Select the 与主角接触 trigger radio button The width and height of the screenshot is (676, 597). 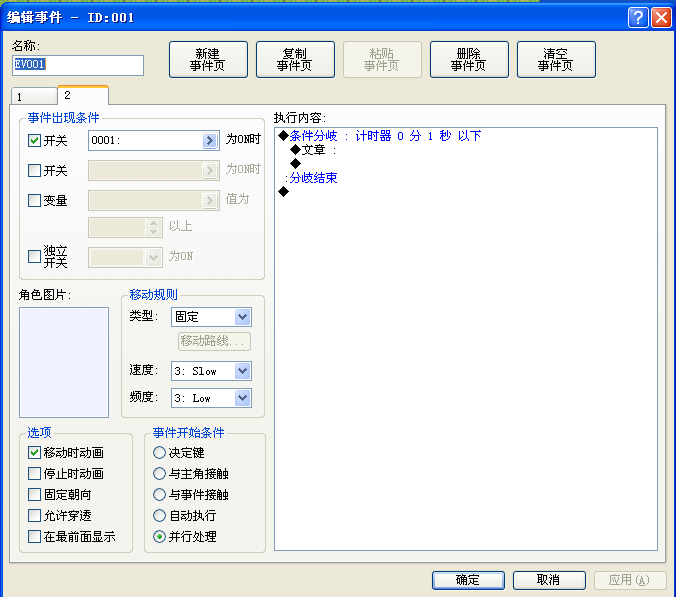pos(160,474)
